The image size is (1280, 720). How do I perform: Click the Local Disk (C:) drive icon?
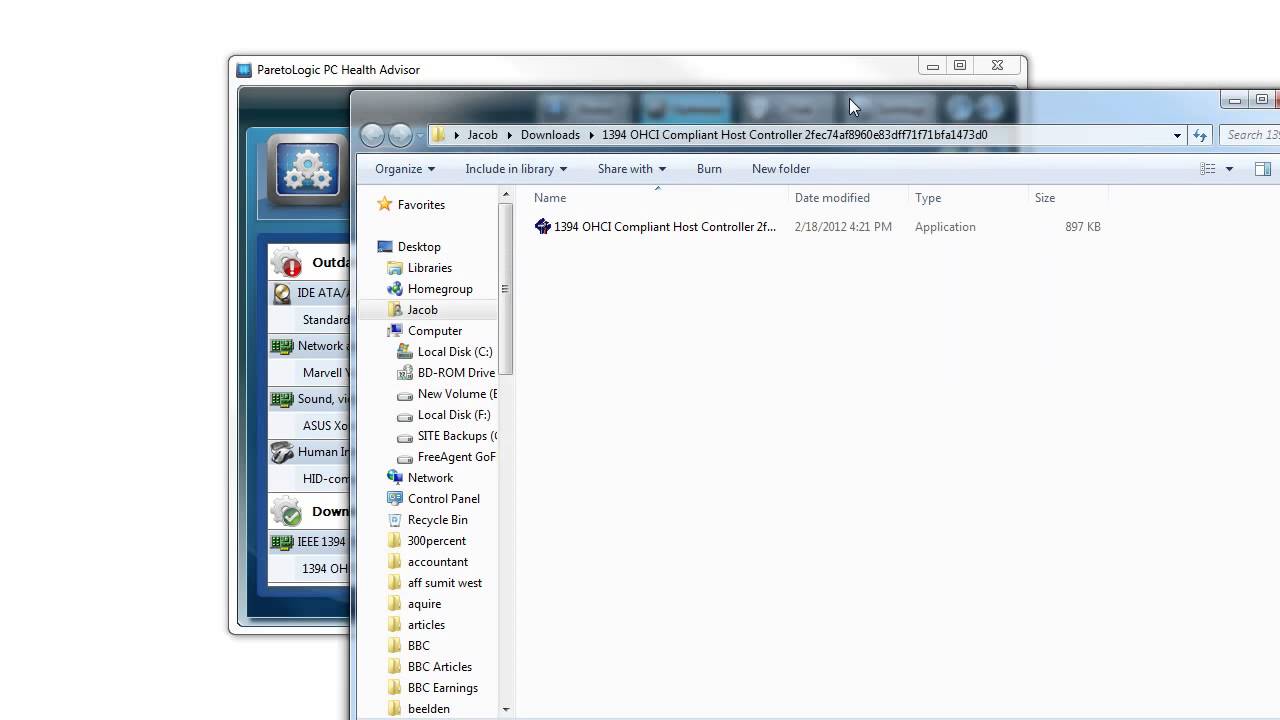[405, 352]
